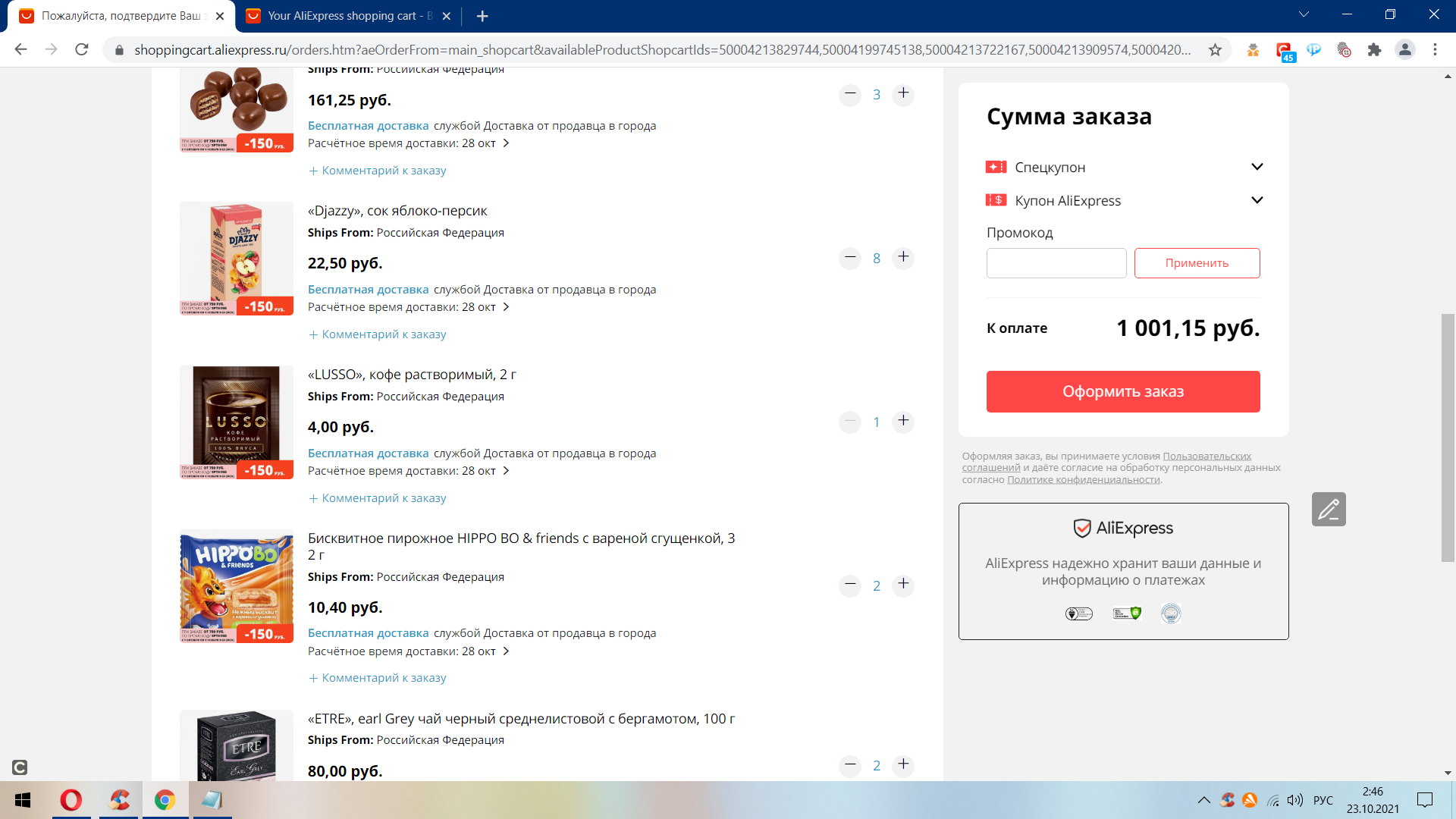
Task: Add order comment for HIPPO BO pastry
Action: tap(378, 678)
